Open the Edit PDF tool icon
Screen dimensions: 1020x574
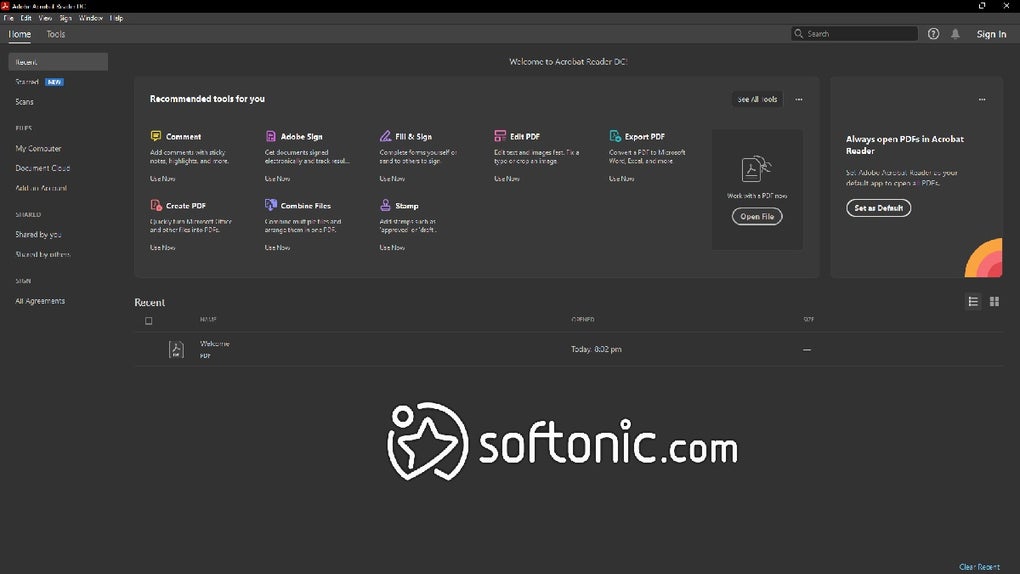tap(500, 136)
